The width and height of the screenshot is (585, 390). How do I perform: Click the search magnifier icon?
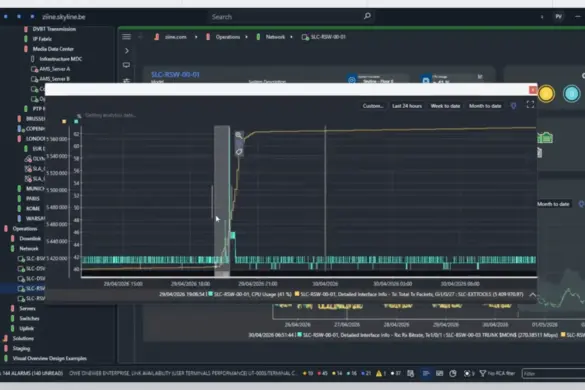click(x=367, y=16)
